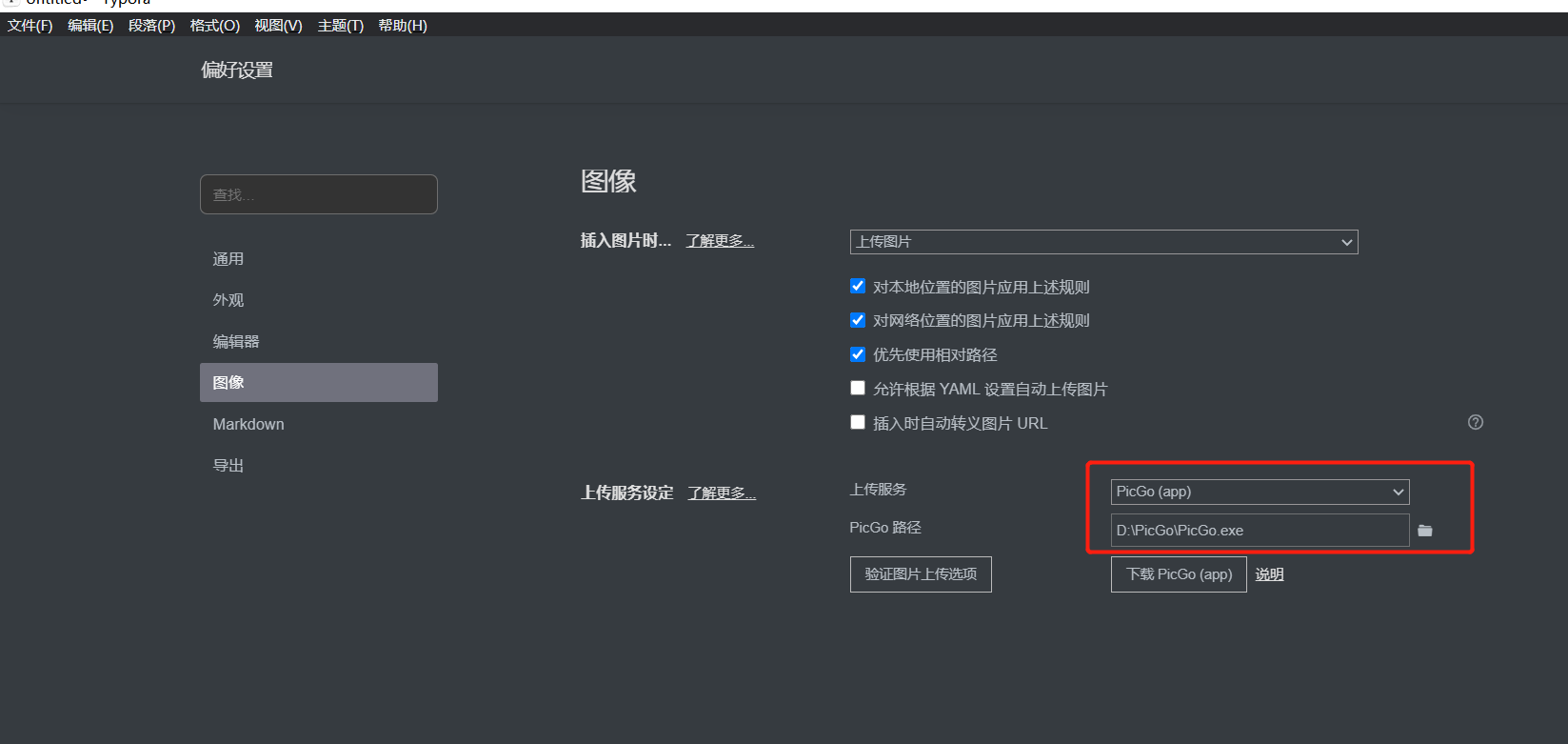Click the help question mark icon
This screenshot has height=744, width=1568.
coord(1475,422)
